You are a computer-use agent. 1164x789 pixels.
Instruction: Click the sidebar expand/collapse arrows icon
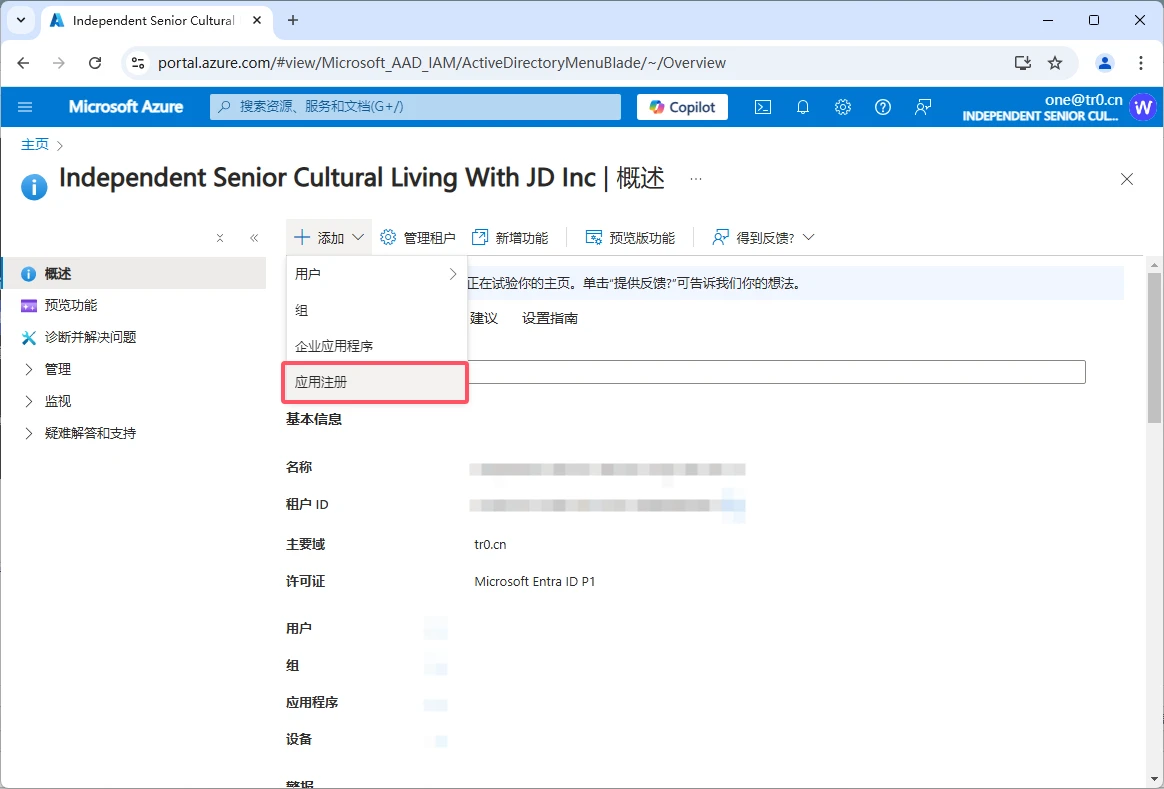pyautogui.click(x=220, y=238)
